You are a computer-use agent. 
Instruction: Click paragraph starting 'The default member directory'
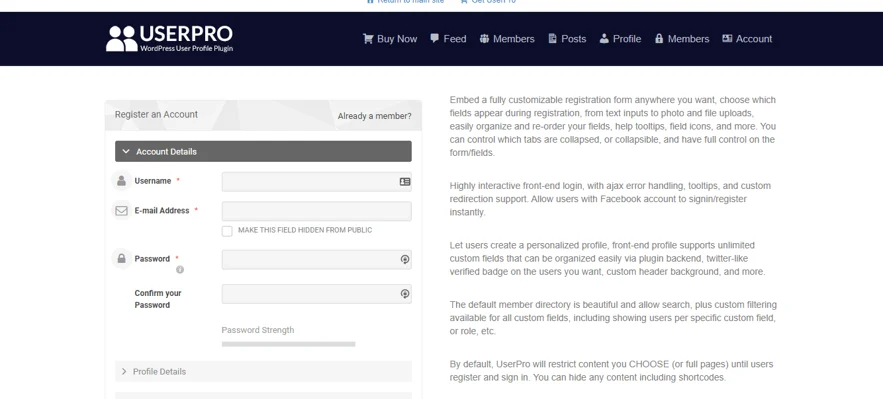tap(613, 318)
